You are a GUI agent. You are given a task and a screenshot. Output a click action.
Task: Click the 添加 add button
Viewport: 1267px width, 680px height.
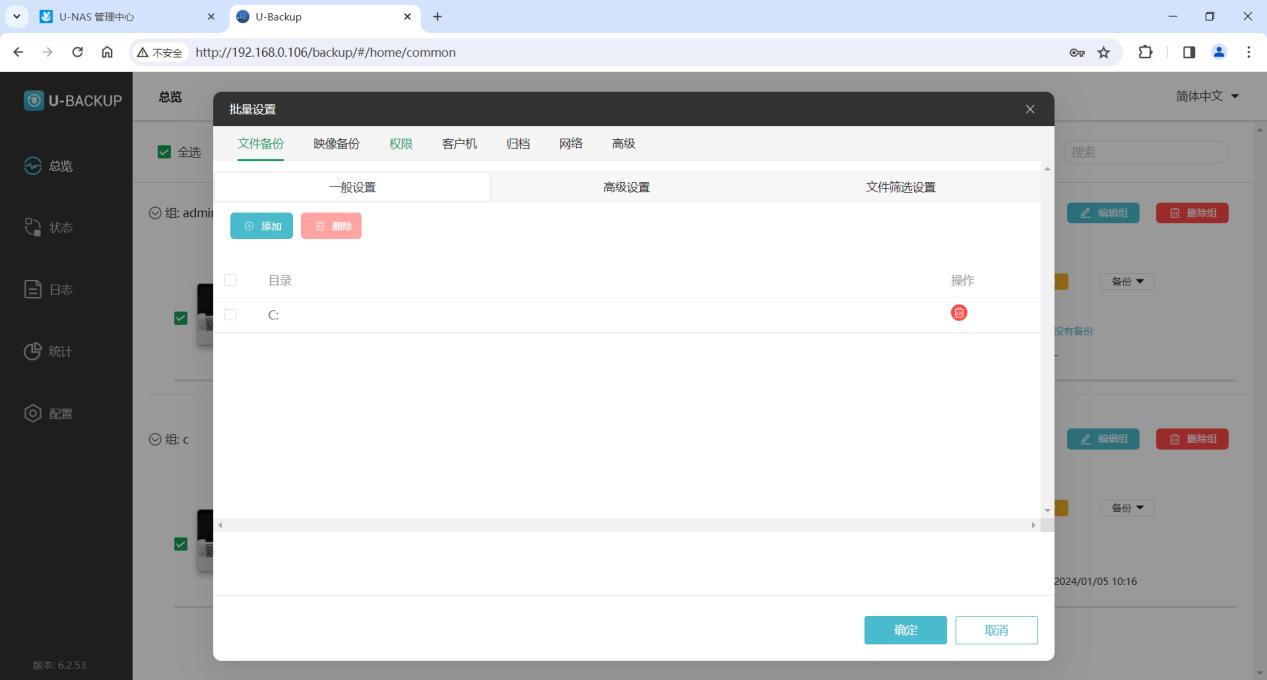(261, 226)
